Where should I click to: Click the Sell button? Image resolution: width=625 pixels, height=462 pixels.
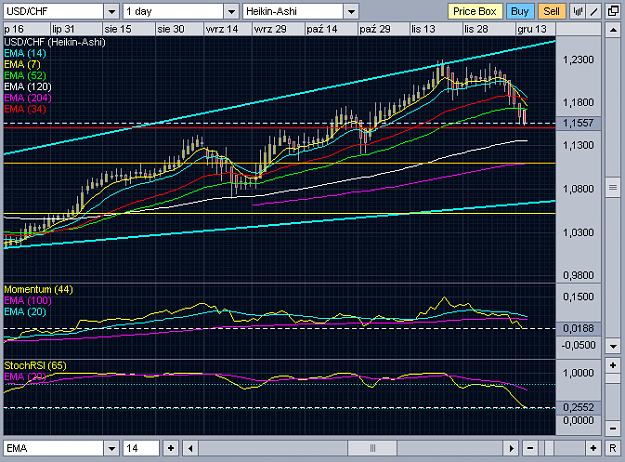pos(552,12)
